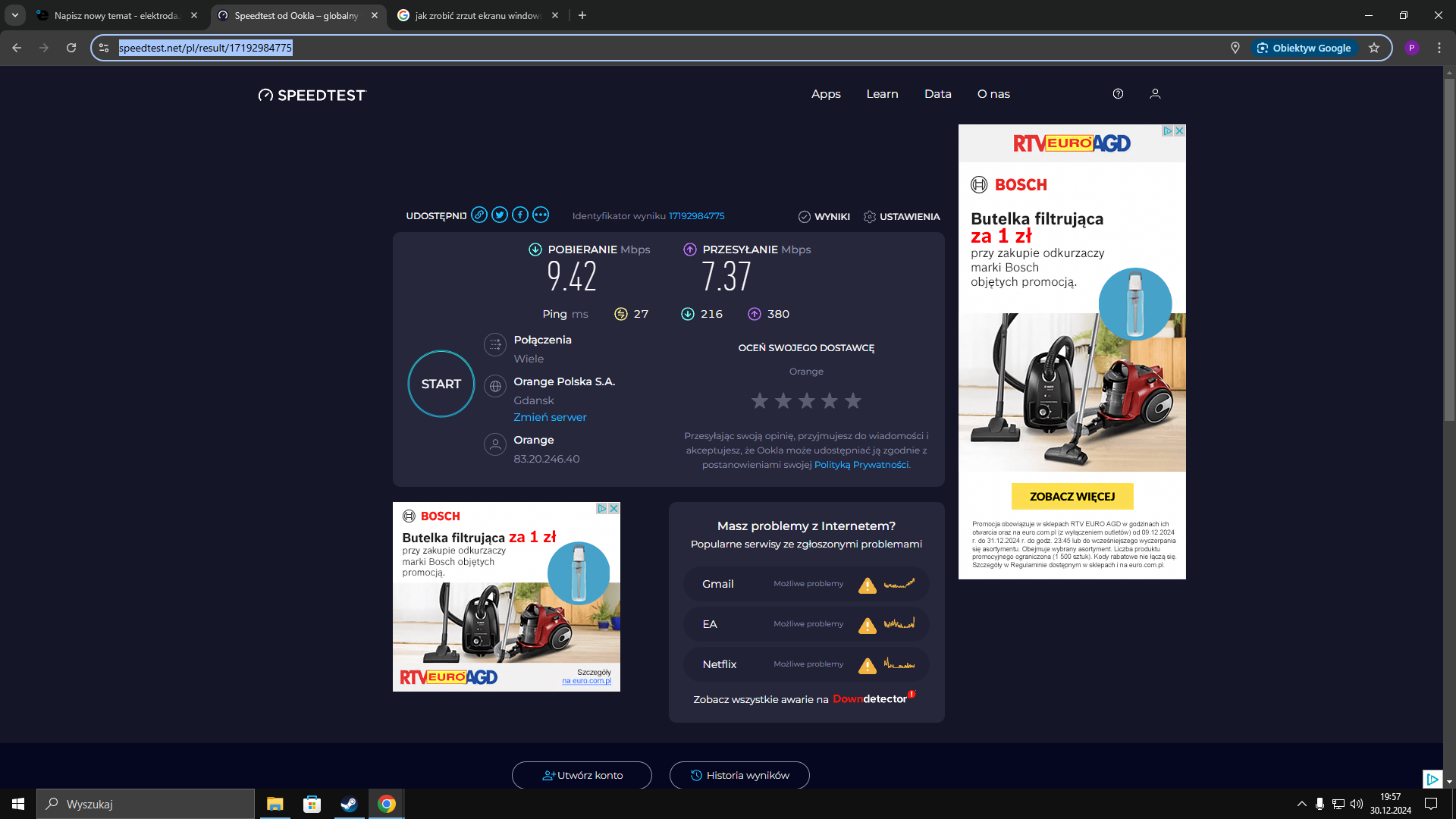The width and height of the screenshot is (1456, 819).
Task: Open more sharing options (three dots)
Action: tap(541, 215)
